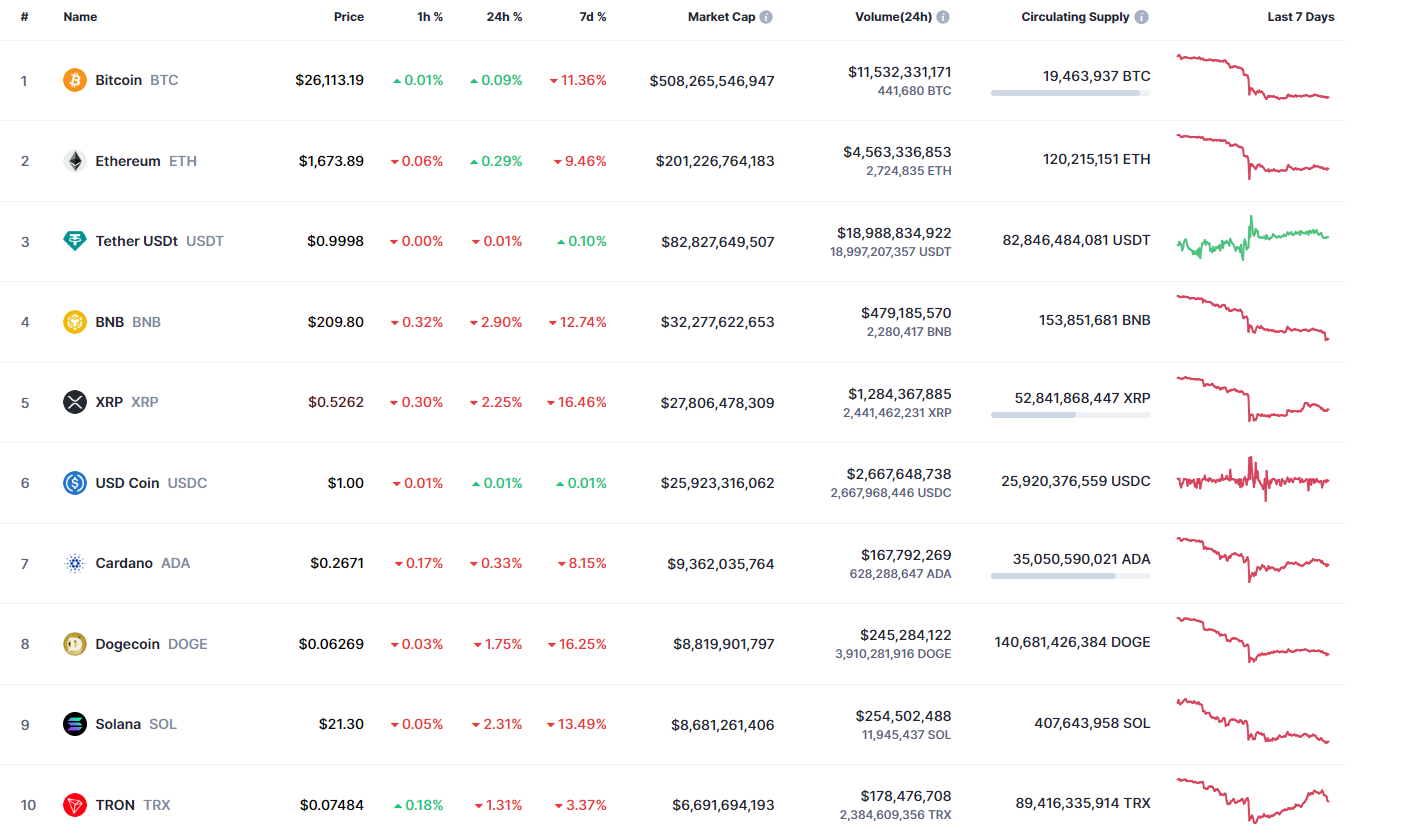The image size is (1409, 834).
Task: Open the Circulating Supply info tooltip
Action: click(x=1140, y=16)
